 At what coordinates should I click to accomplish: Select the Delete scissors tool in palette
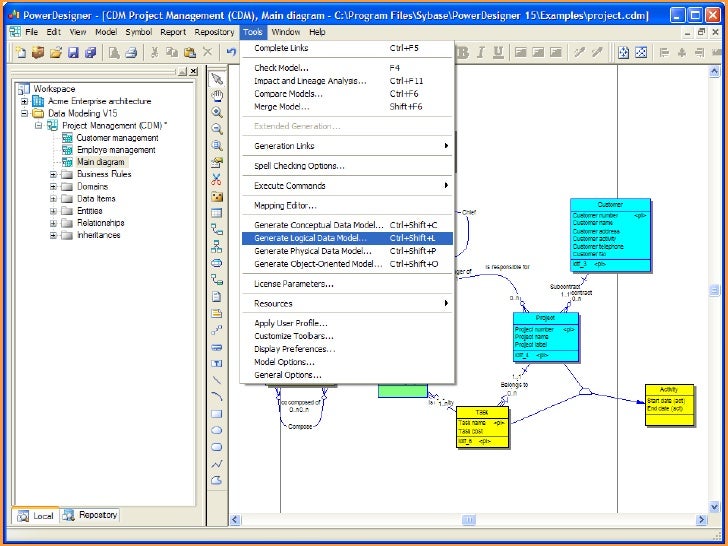217,179
